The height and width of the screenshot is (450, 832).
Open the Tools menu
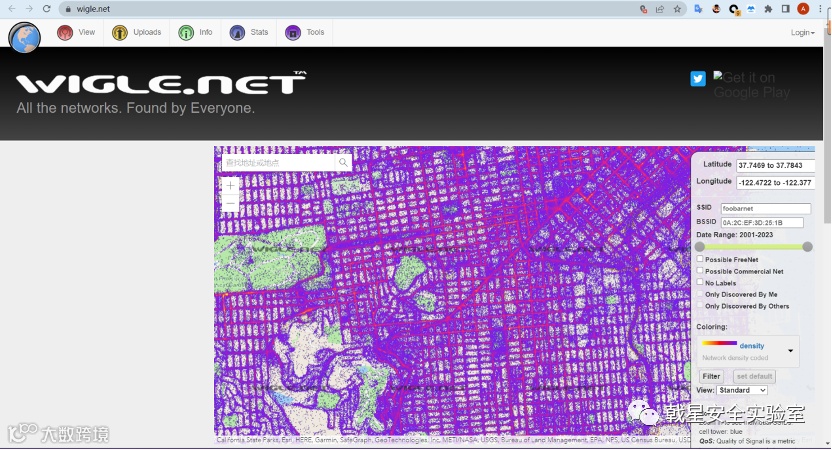(305, 32)
